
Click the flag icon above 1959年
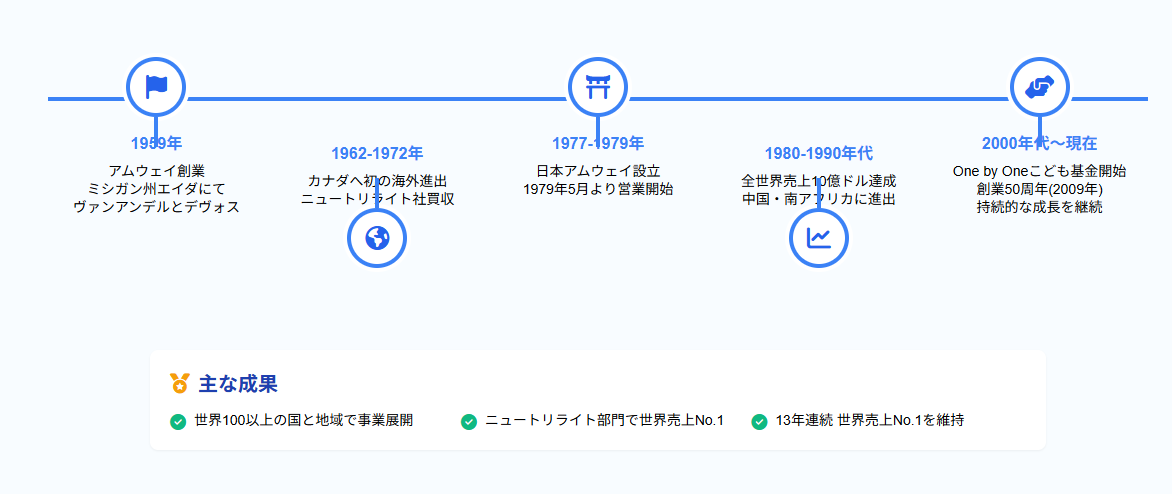155,87
